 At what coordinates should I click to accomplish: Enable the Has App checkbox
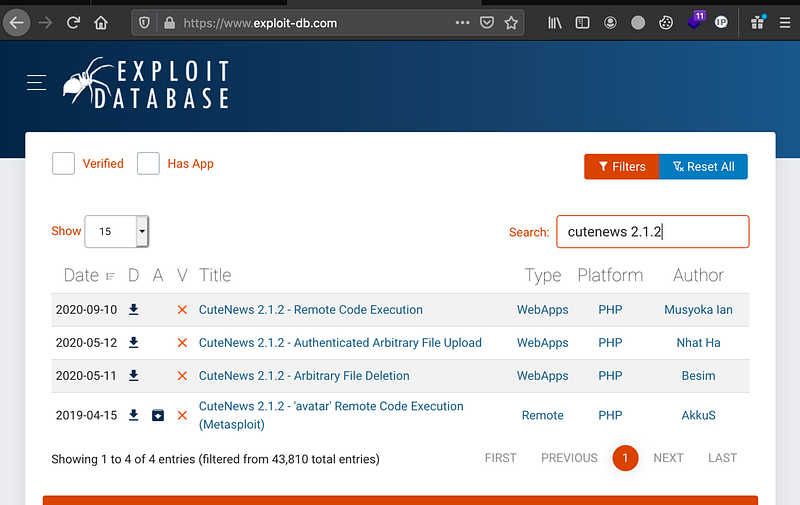[x=148, y=164]
